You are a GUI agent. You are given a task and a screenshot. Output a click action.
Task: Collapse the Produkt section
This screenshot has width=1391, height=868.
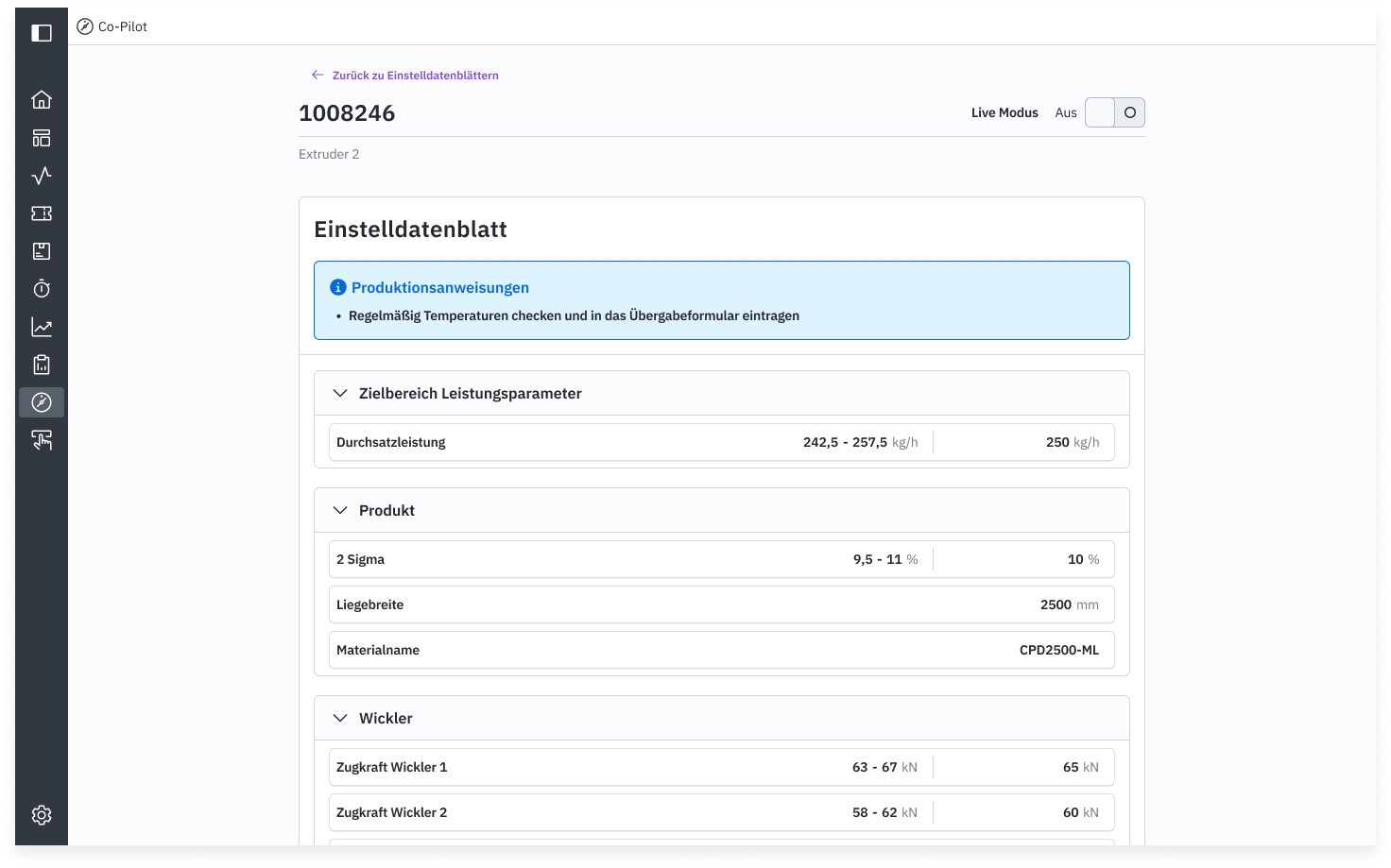click(x=340, y=510)
